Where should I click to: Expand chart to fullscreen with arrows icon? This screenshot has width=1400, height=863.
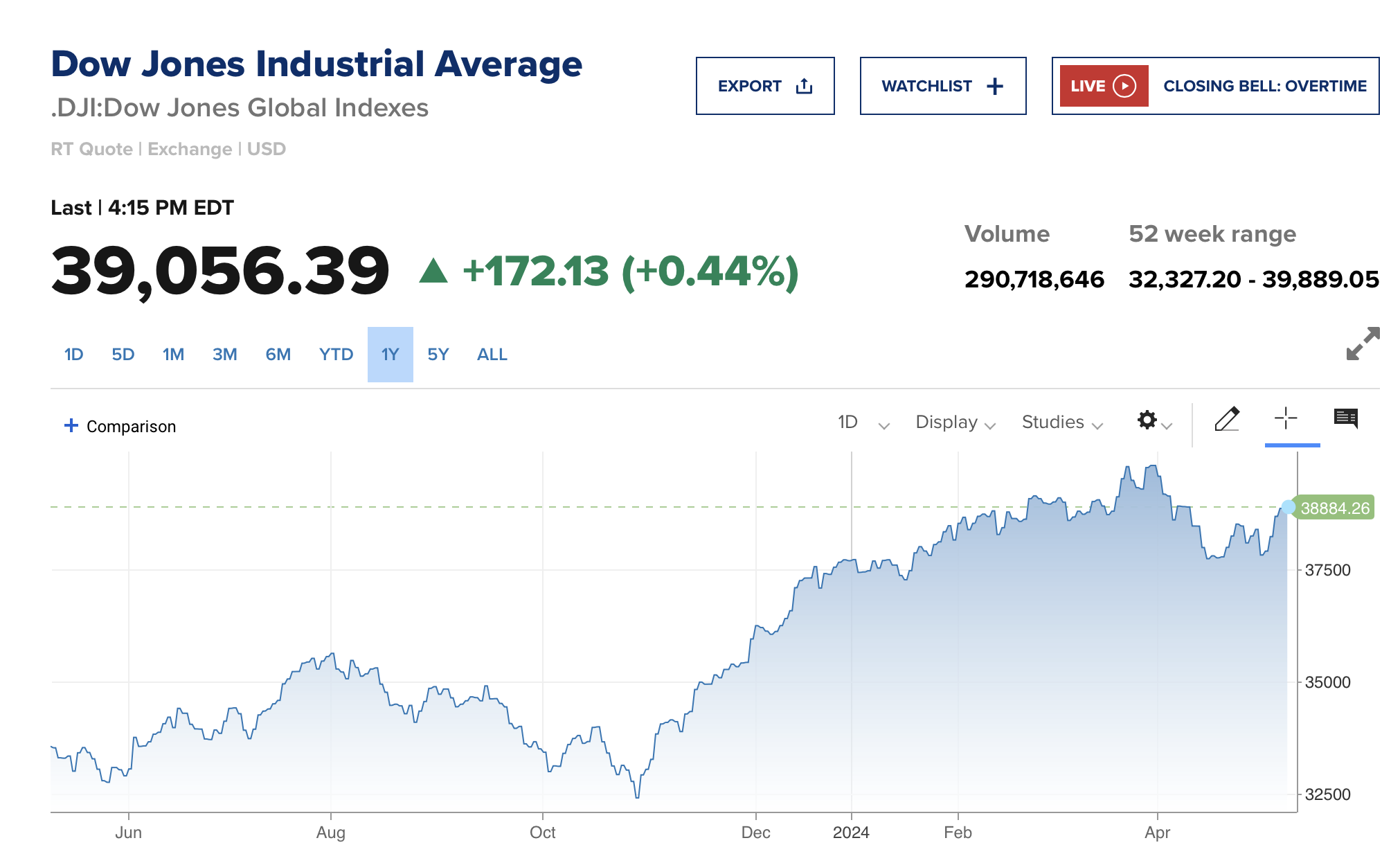coord(1363,344)
